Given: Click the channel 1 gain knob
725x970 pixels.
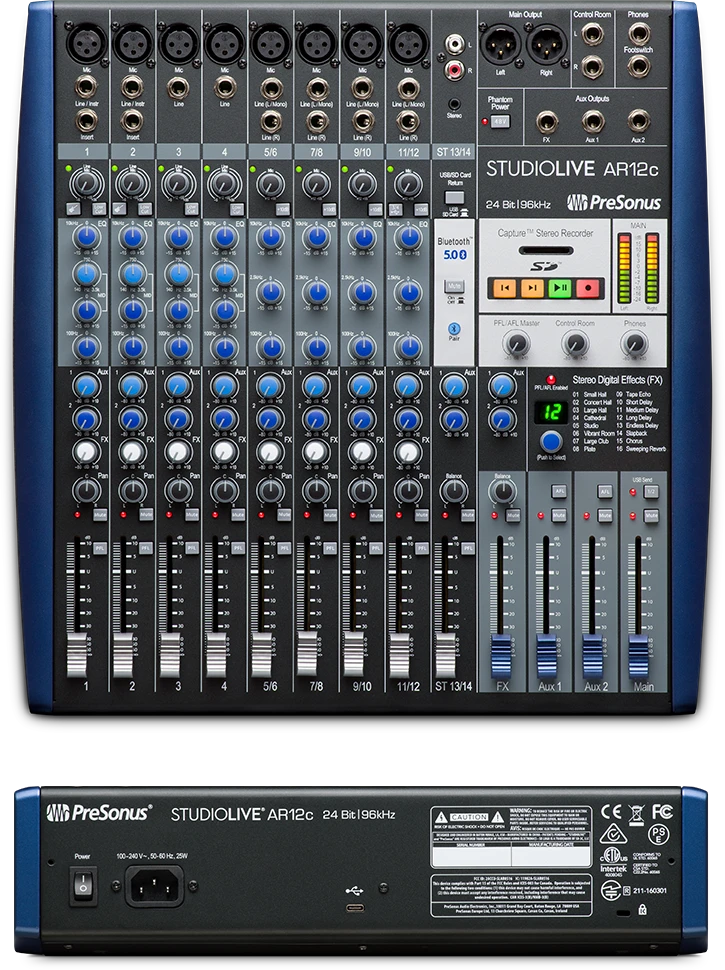Looking at the screenshot, I should tap(87, 184).
